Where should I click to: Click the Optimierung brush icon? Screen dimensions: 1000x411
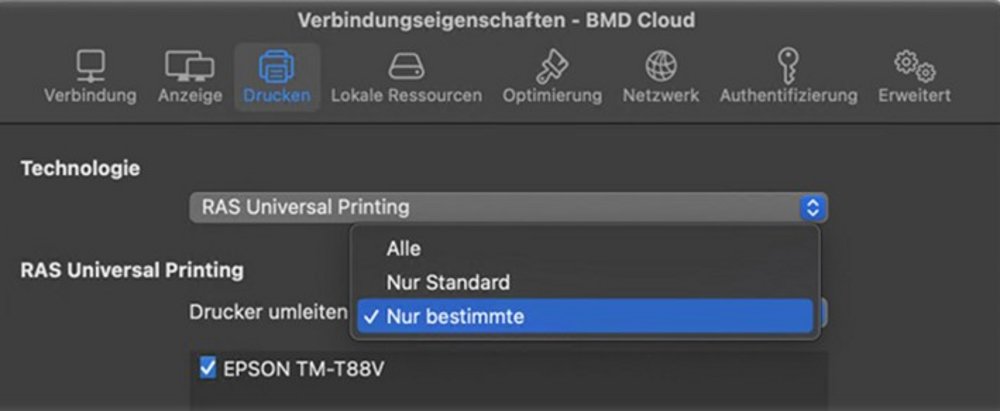tap(552, 67)
